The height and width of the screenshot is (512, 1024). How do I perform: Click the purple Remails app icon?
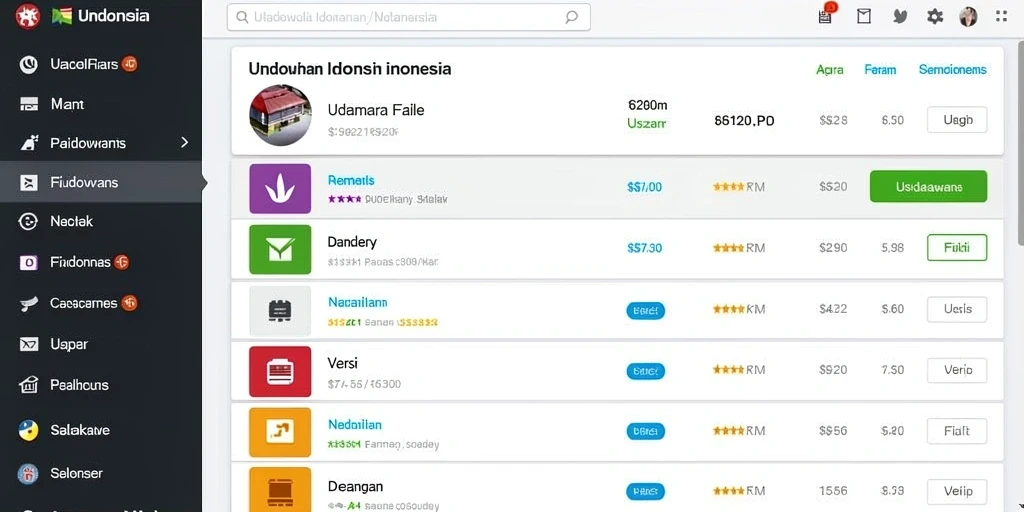(x=280, y=189)
